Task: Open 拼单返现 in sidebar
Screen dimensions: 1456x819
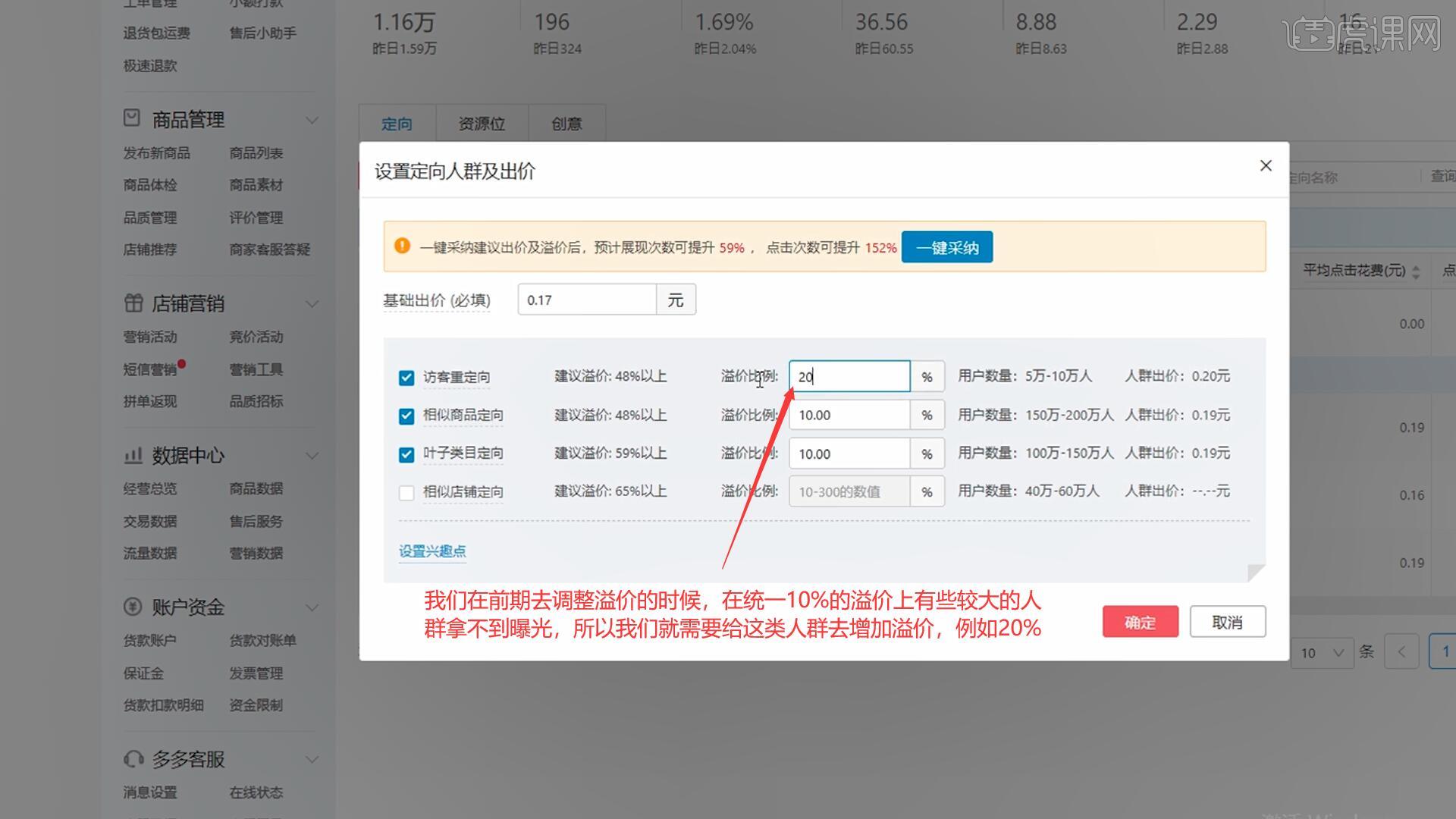Action: pos(150,401)
